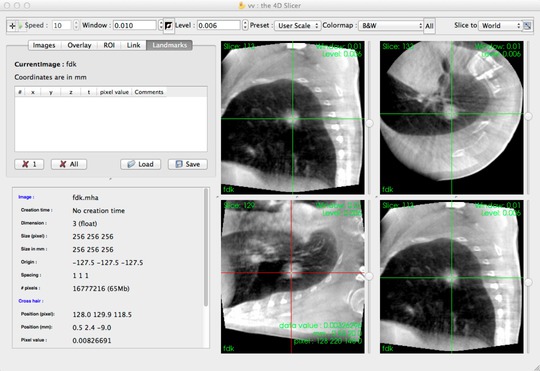The width and height of the screenshot is (540, 371).
Task: Switch to the Overlay tab
Action: click(x=79, y=45)
